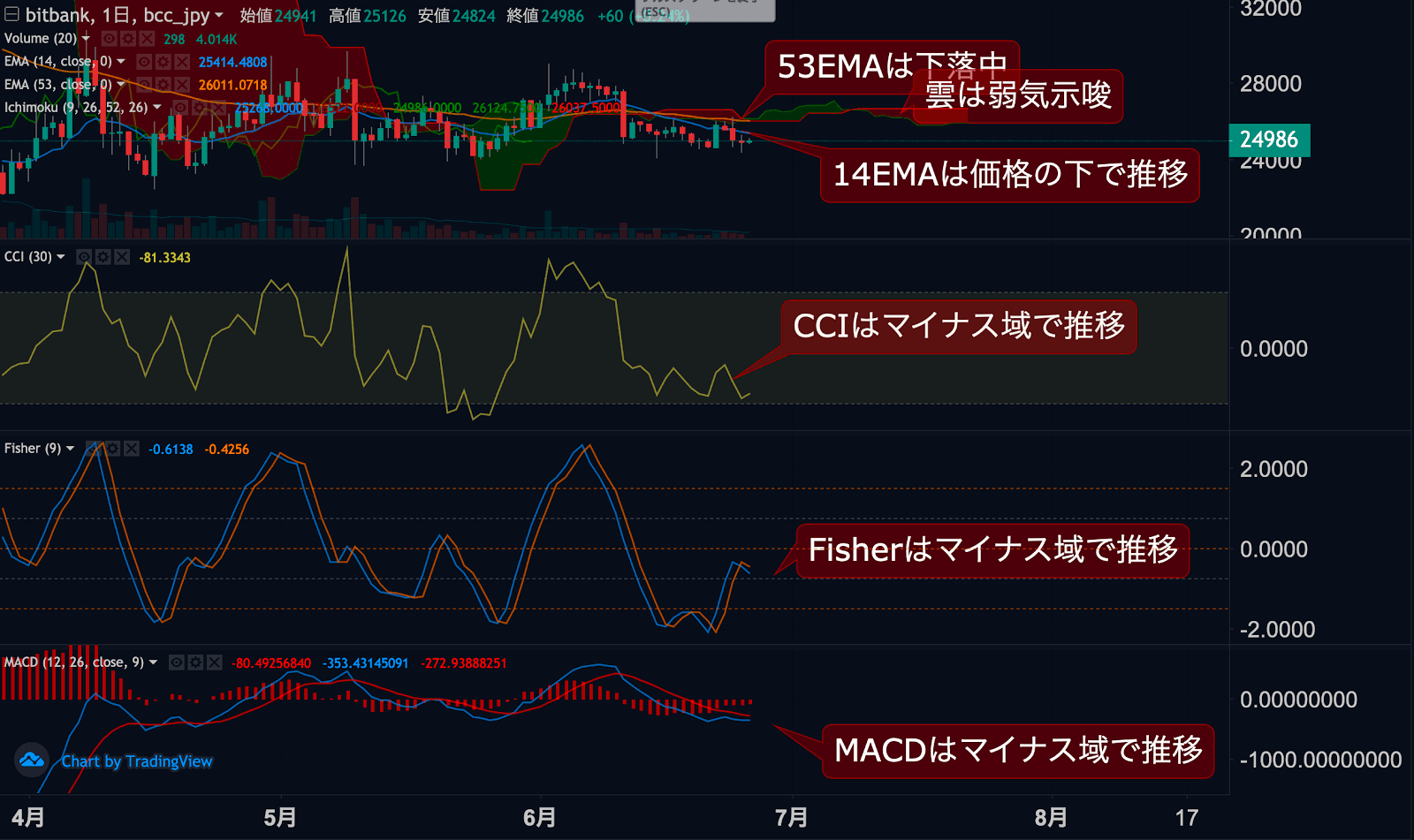This screenshot has height=840, width=1414.
Task: Open Volume indicator settings gear
Action: (x=128, y=39)
